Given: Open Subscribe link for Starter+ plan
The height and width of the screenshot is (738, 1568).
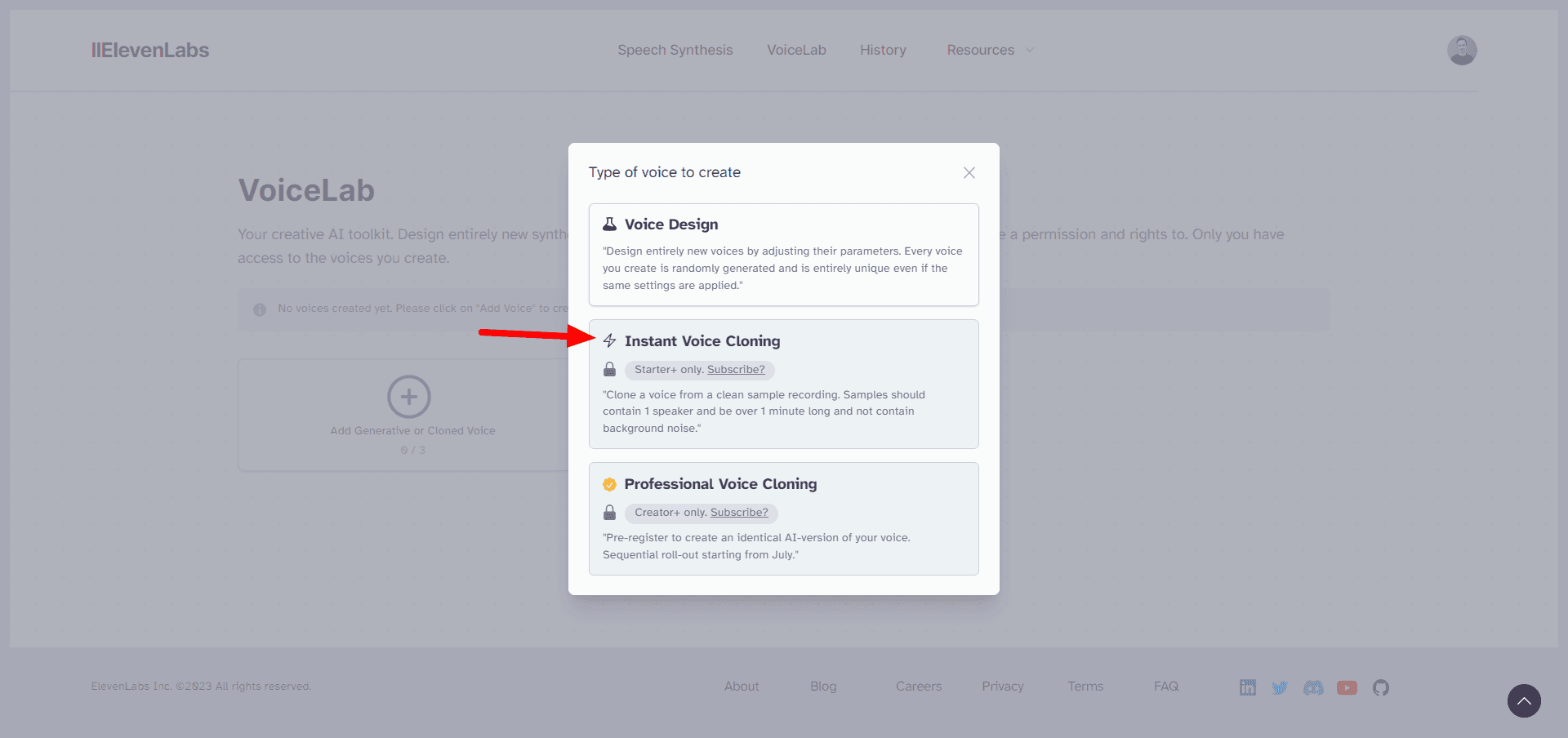Looking at the screenshot, I should tap(736, 370).
